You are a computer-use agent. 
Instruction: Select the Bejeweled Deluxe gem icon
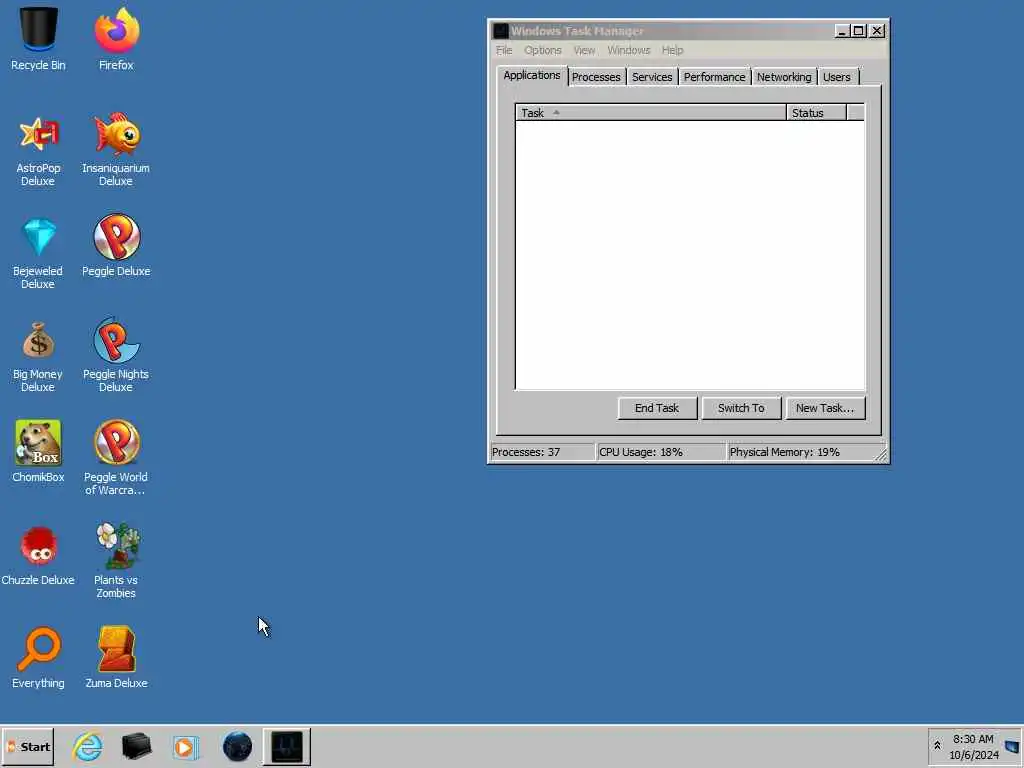pyautogui.click(x=38, y=253)
